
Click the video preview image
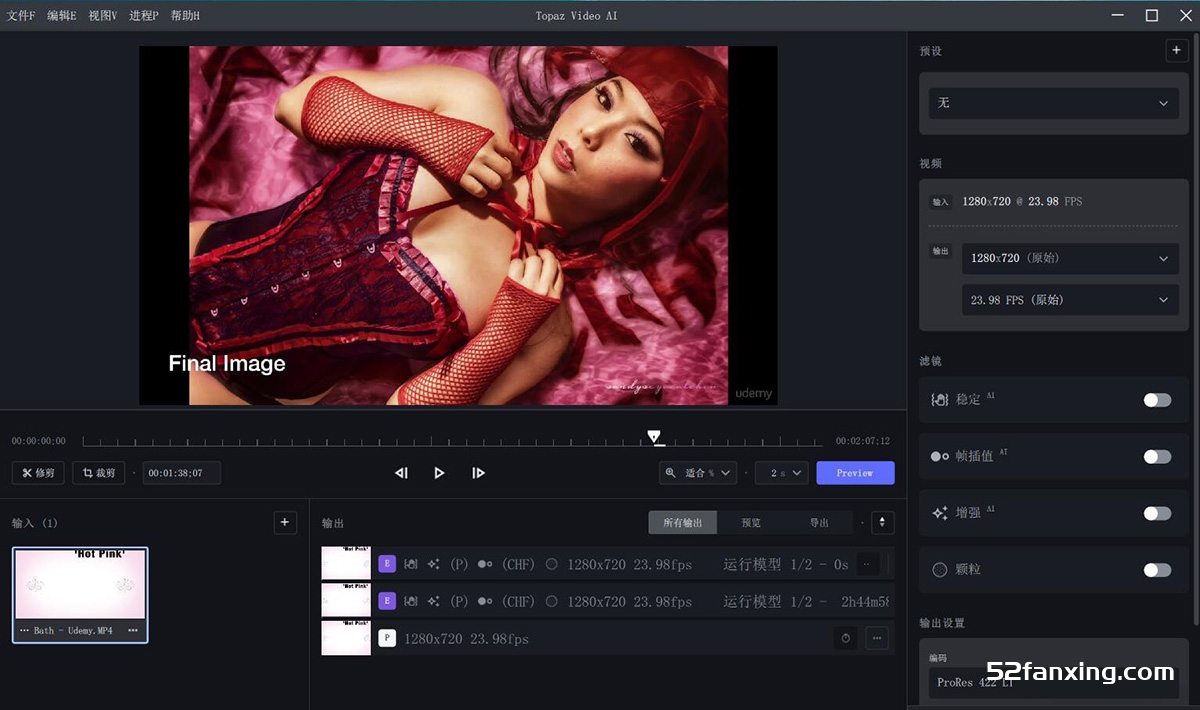(458, 225)
